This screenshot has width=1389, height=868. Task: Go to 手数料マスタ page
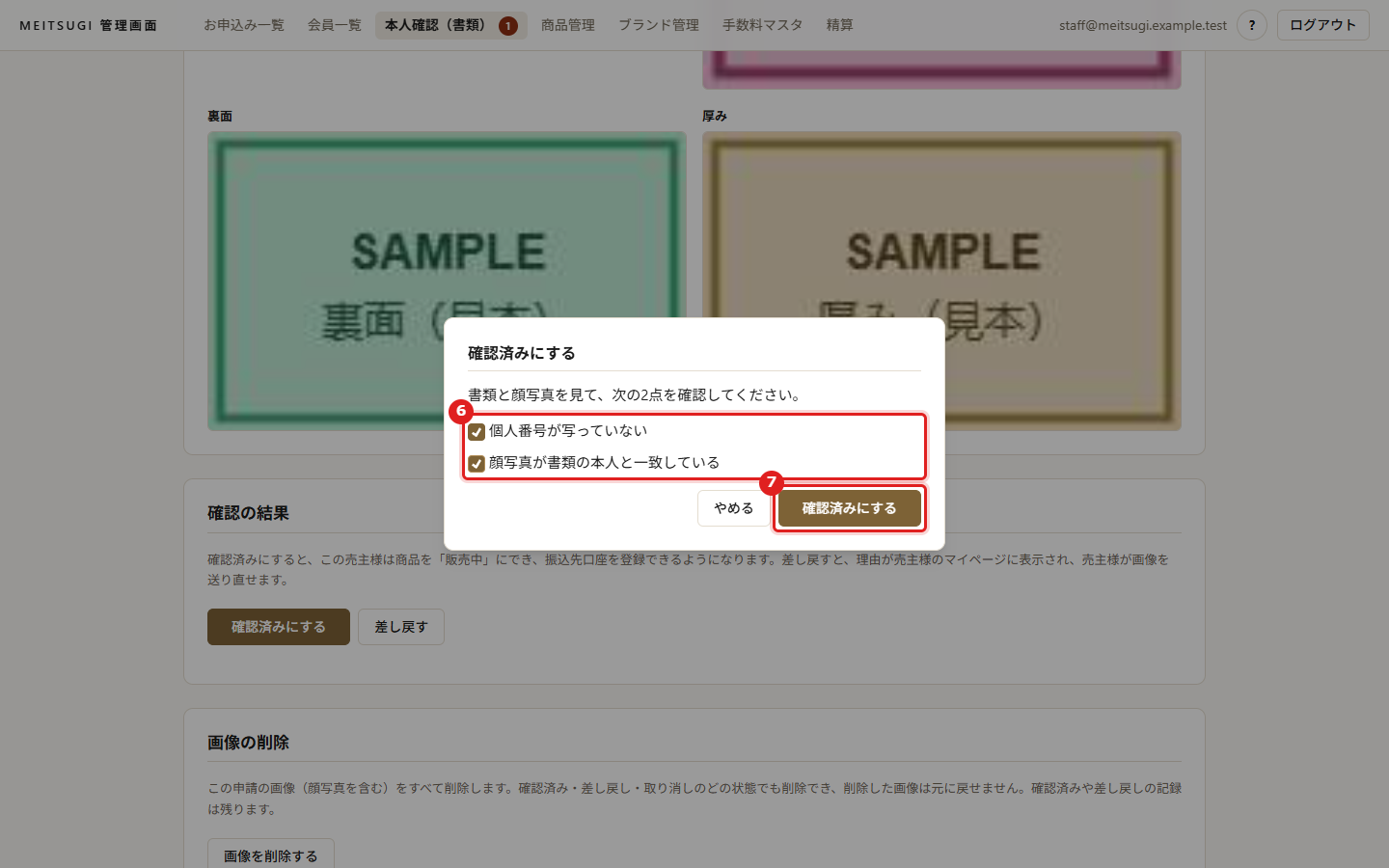point(763,25)
